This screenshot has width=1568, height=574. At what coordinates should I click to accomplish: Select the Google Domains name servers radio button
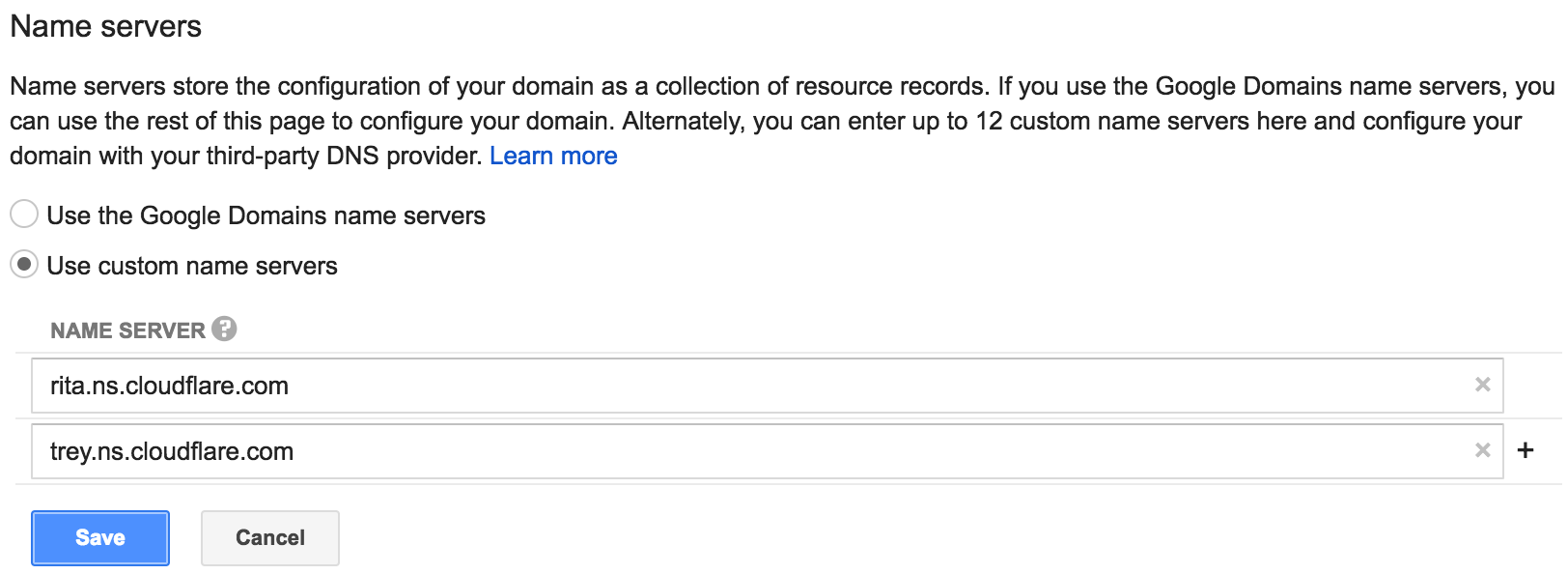tap(24, 214)
